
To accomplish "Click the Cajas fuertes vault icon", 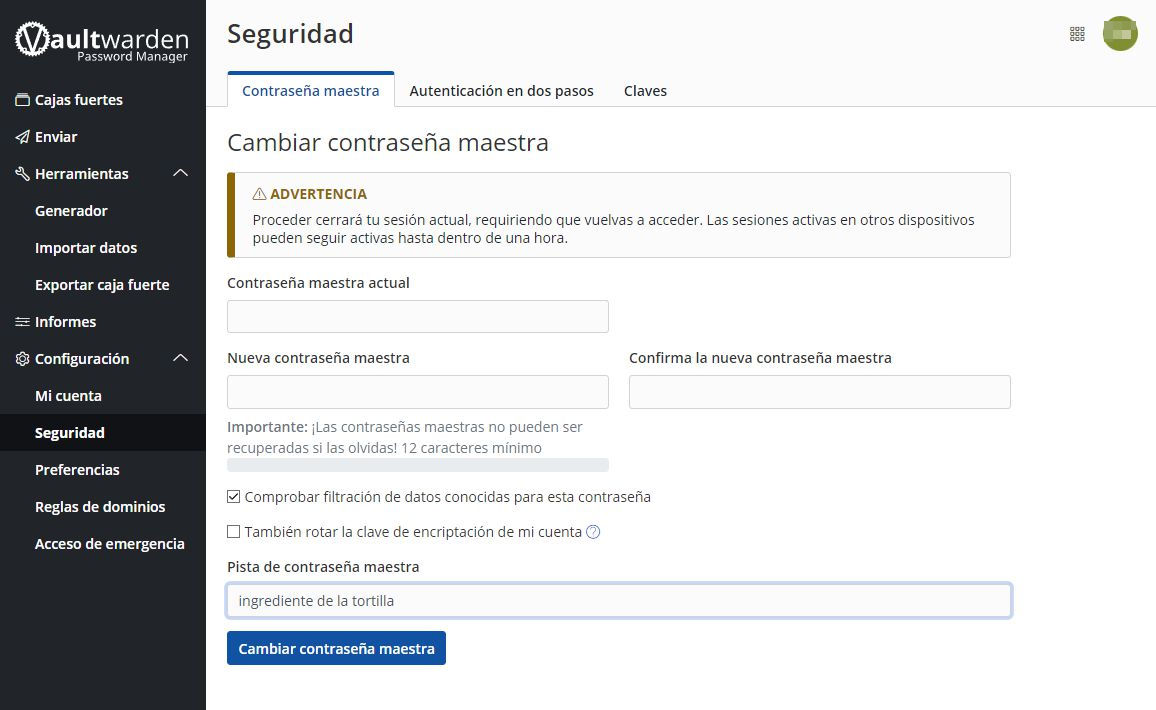I will click(22, 100).
